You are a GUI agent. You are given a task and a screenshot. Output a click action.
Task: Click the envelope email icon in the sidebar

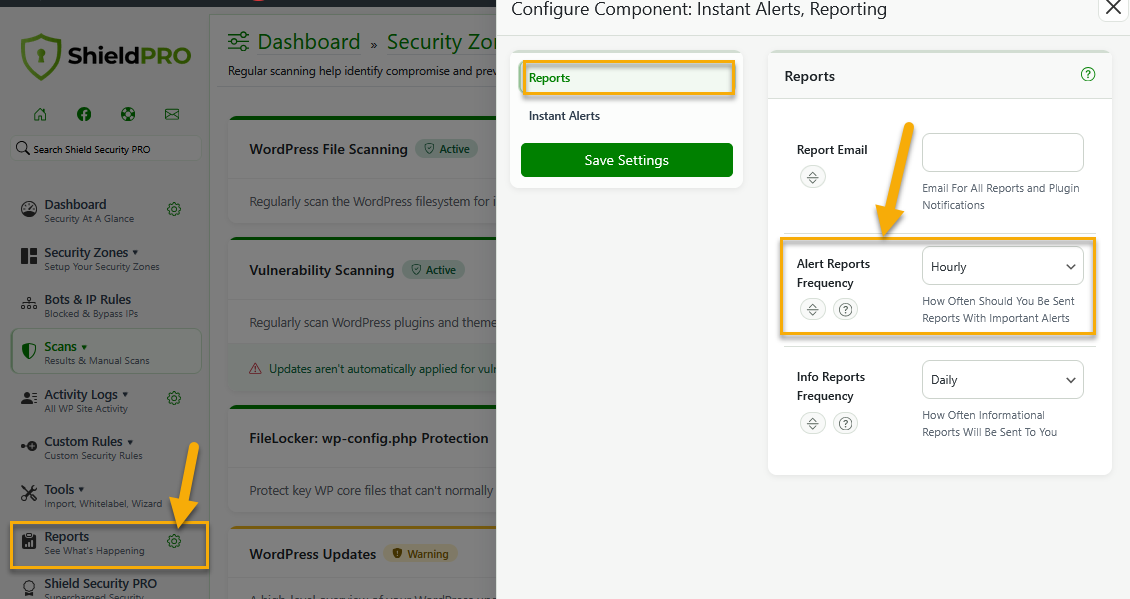[x=172, y=114]
